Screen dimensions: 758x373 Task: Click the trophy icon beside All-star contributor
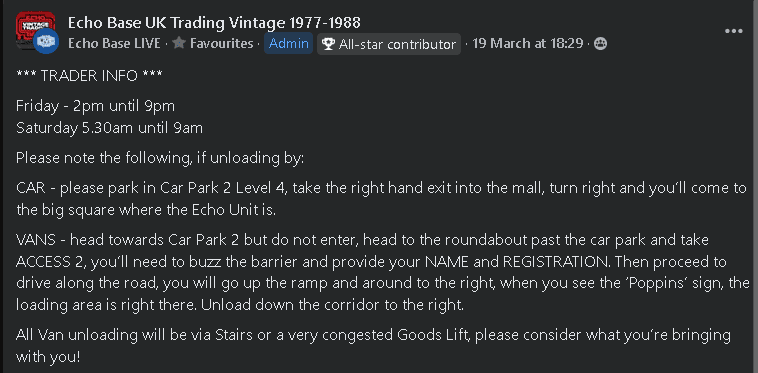pyautogui.click(x=328, y=44)
